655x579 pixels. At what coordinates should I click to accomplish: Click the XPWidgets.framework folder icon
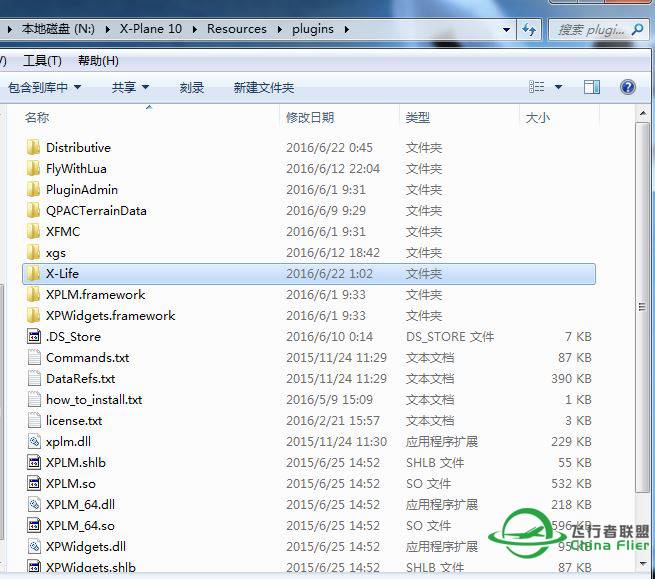[x=33, y=315]
